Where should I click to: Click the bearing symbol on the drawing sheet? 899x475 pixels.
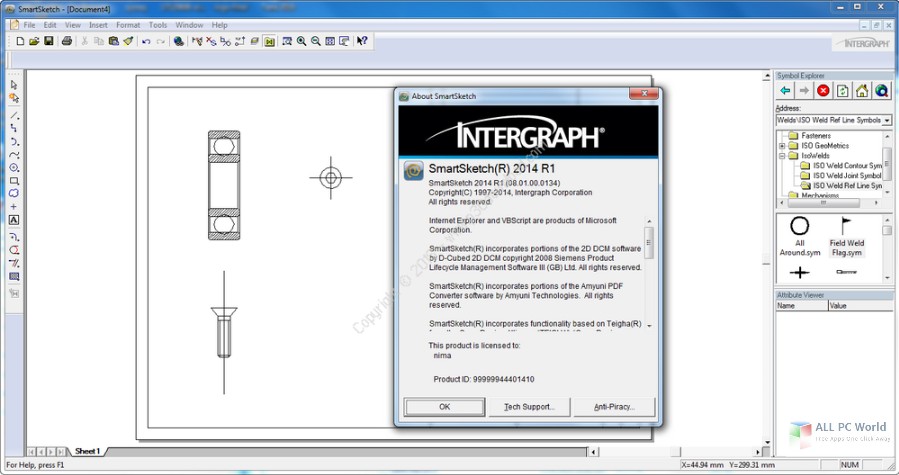click(x=224, y=185)
